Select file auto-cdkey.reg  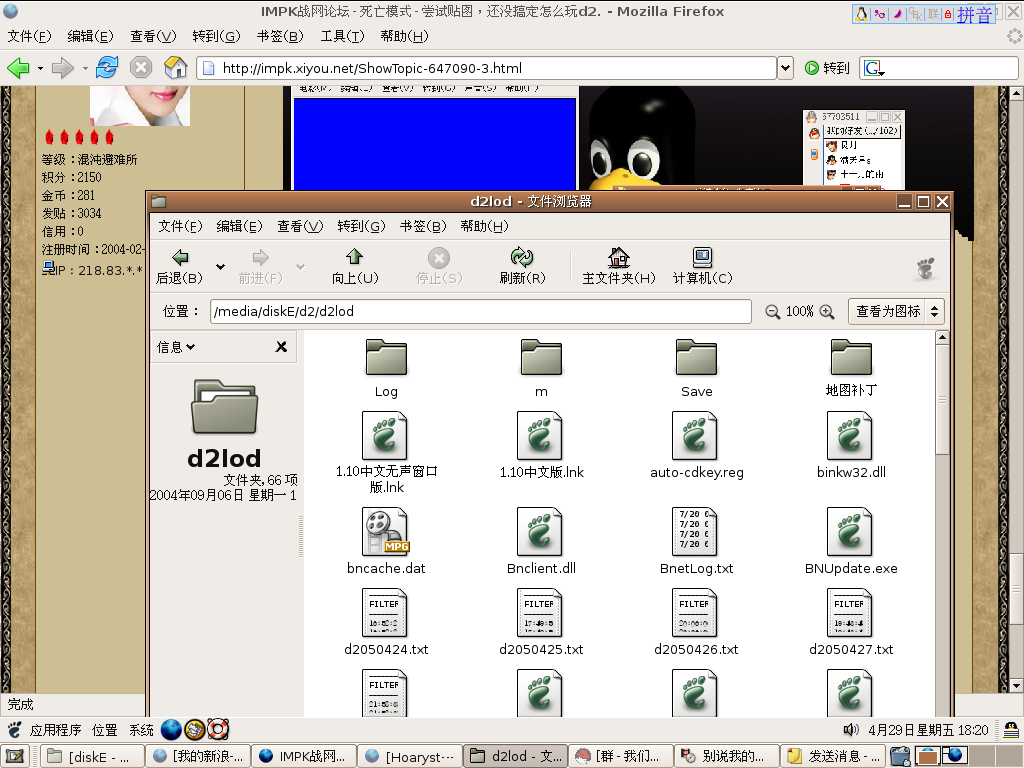[x=696, y=445]
